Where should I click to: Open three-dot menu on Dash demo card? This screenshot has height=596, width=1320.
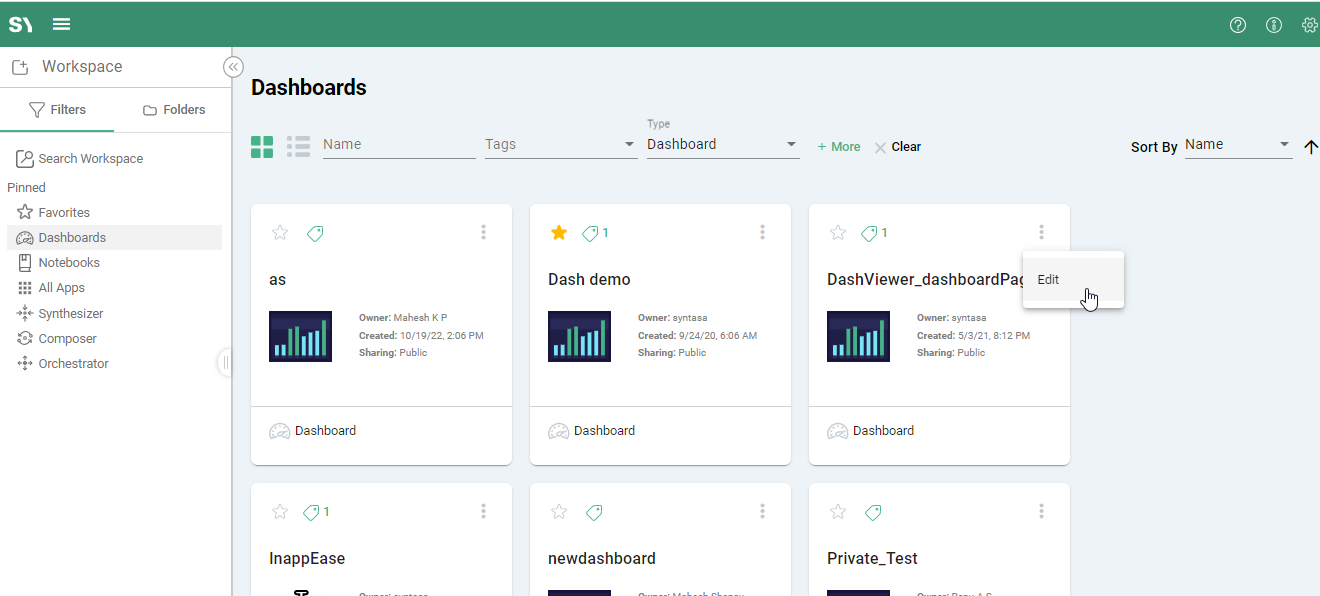pyautogui.click(x=762, y=232)
